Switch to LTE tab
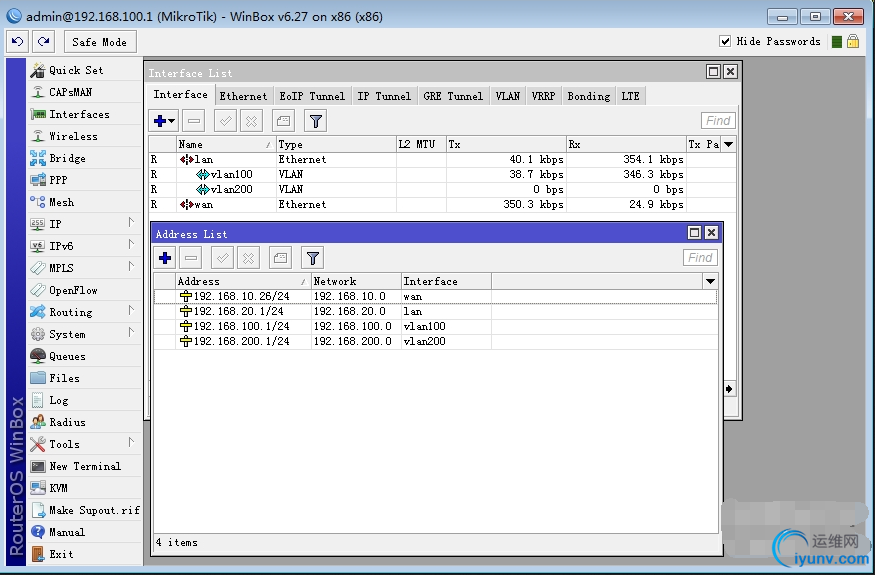This screenshot has height=575, width=875. pyautogui.click(x=631, y=96)
